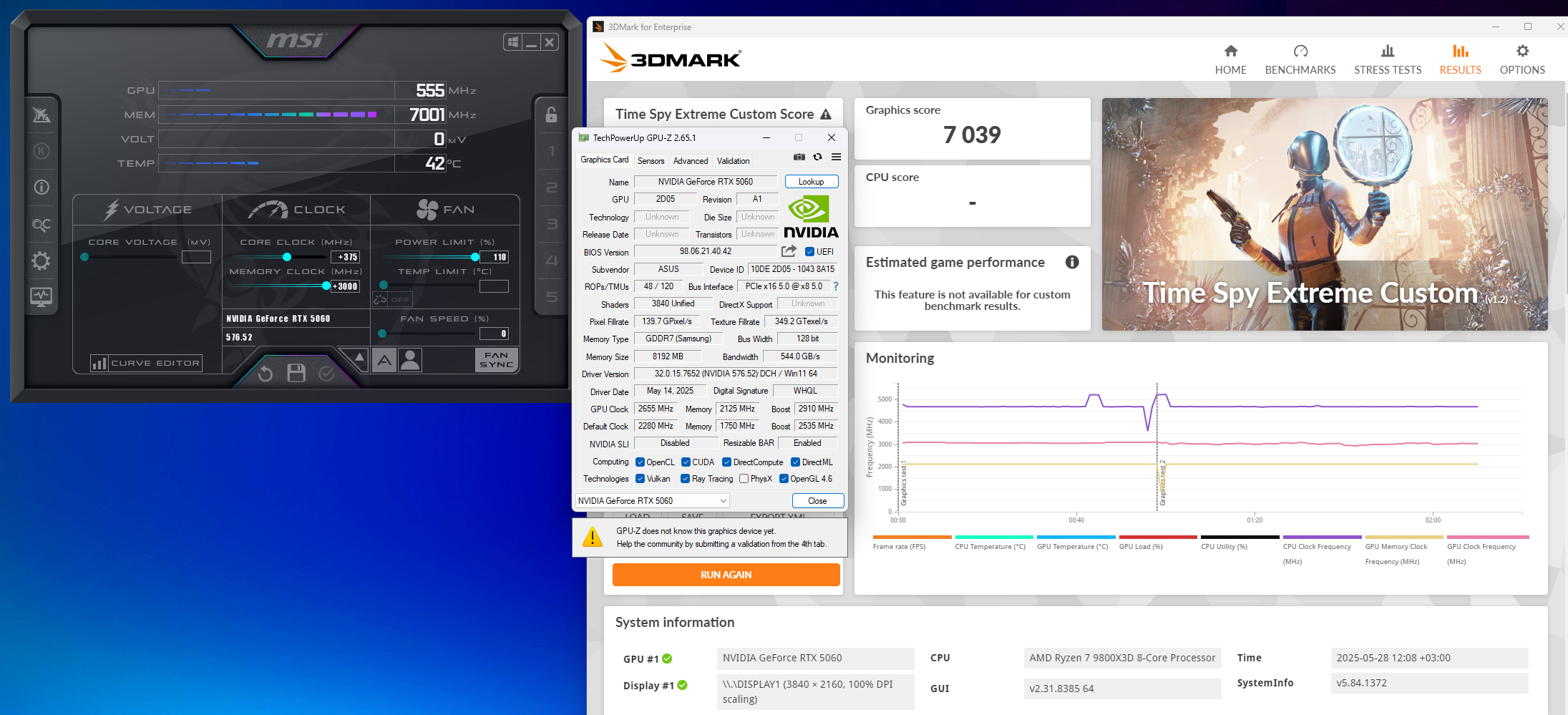Toggle the UEFI checkbox in GPU-Z
The width and height of the screenshot is (1568, 715).
coord(809,252)
